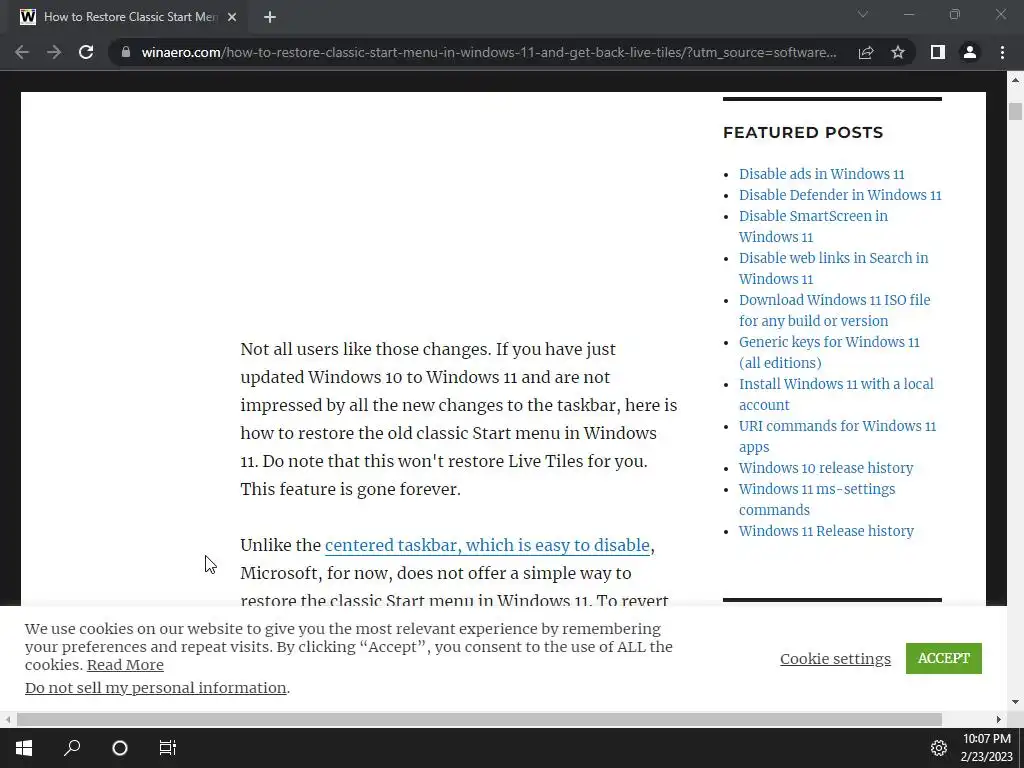Click the scroll right arrow
The width and height of the screenshot is (1024, 768).
click(999, 719)
